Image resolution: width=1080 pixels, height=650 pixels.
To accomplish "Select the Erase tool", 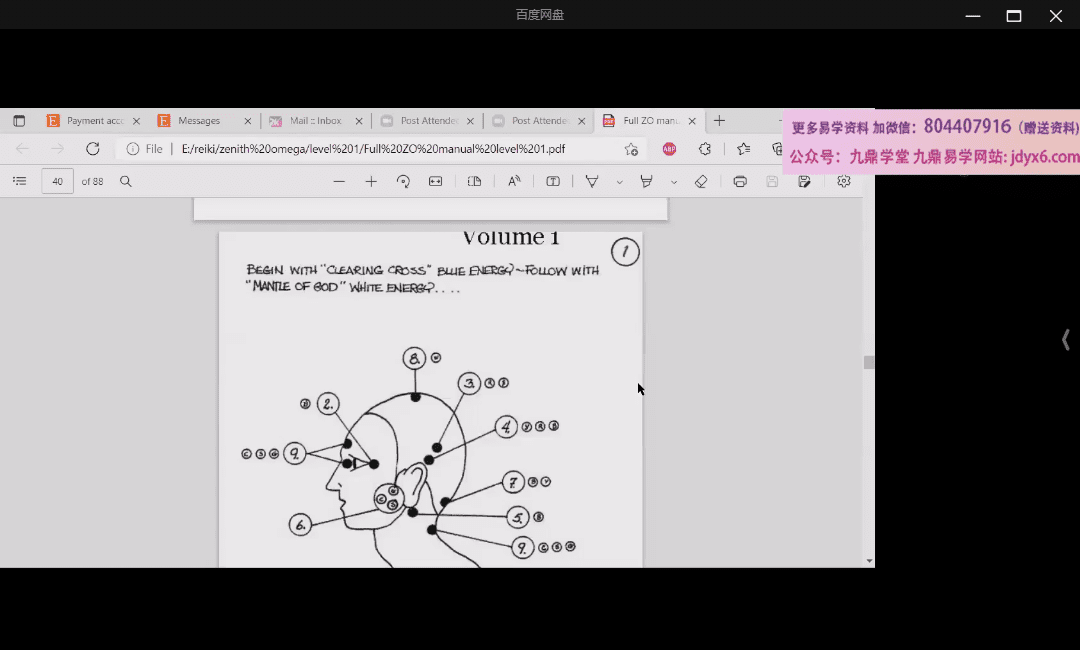I will coord(701,181).
